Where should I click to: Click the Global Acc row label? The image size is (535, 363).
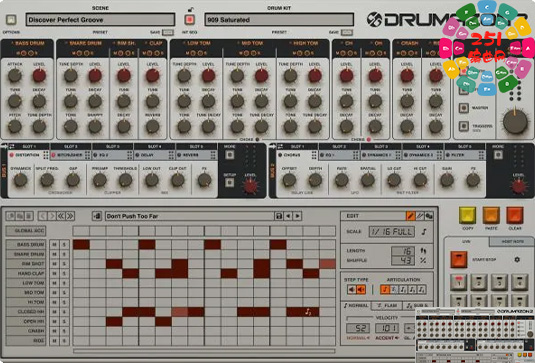click(x=26, y=231)
